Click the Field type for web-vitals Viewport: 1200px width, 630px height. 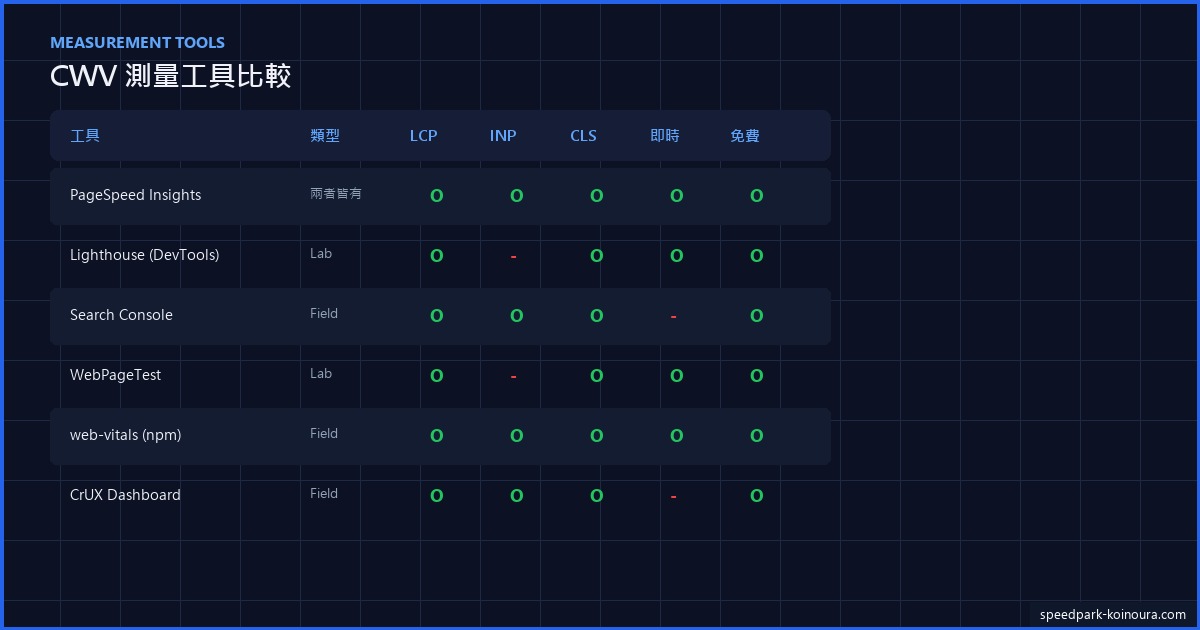(x=324, y=434)
